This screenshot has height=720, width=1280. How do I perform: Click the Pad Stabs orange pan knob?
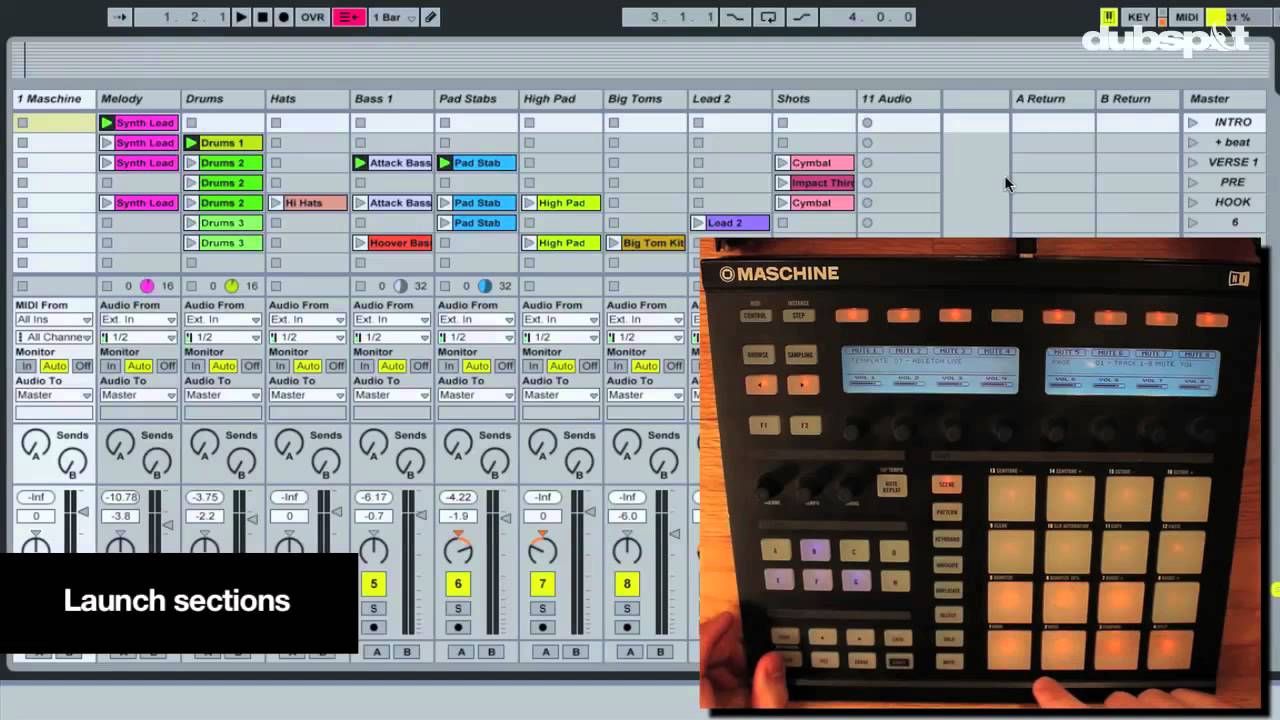(x=458, y=549)
